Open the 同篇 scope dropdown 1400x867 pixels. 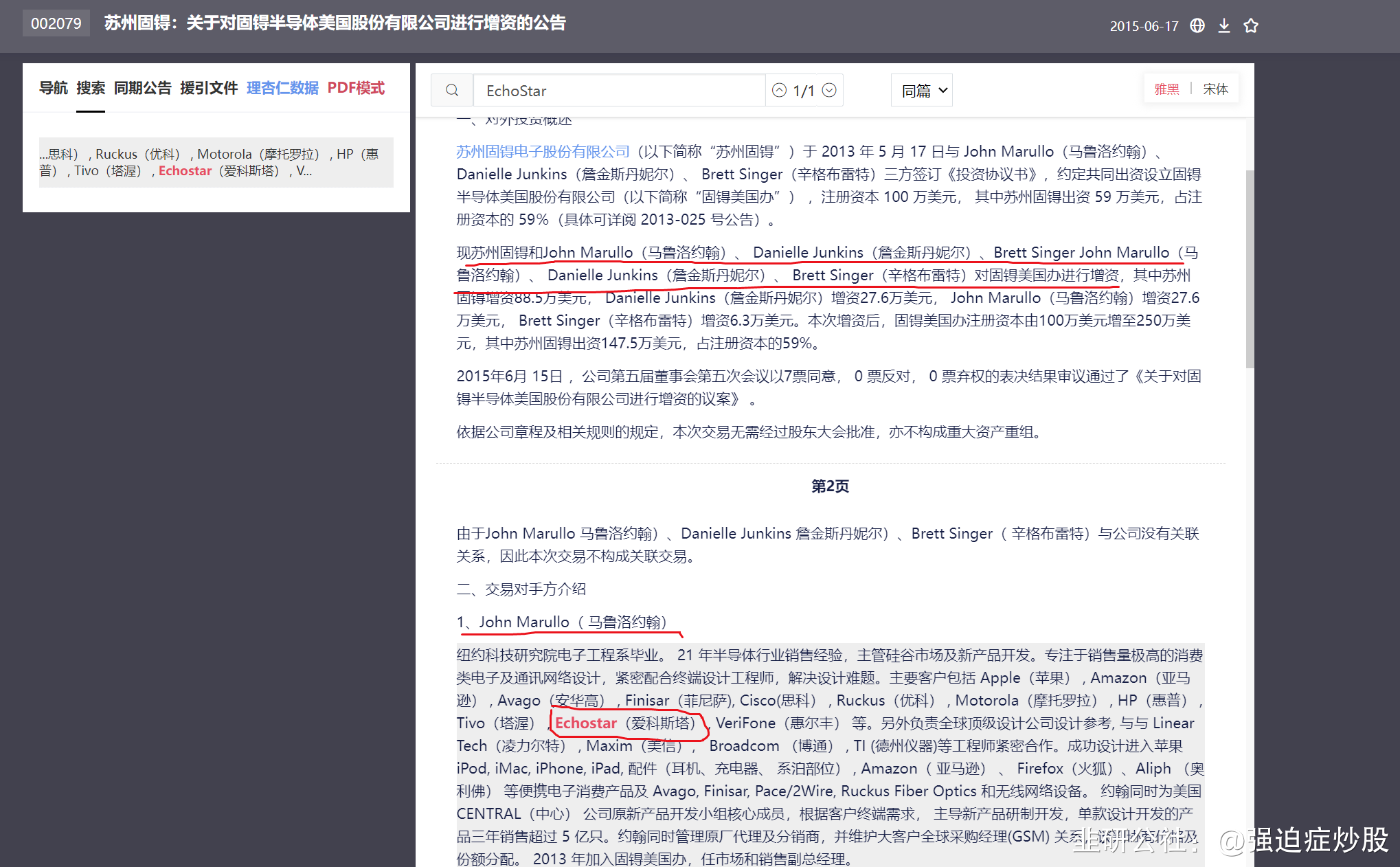[x=923, y=90]
